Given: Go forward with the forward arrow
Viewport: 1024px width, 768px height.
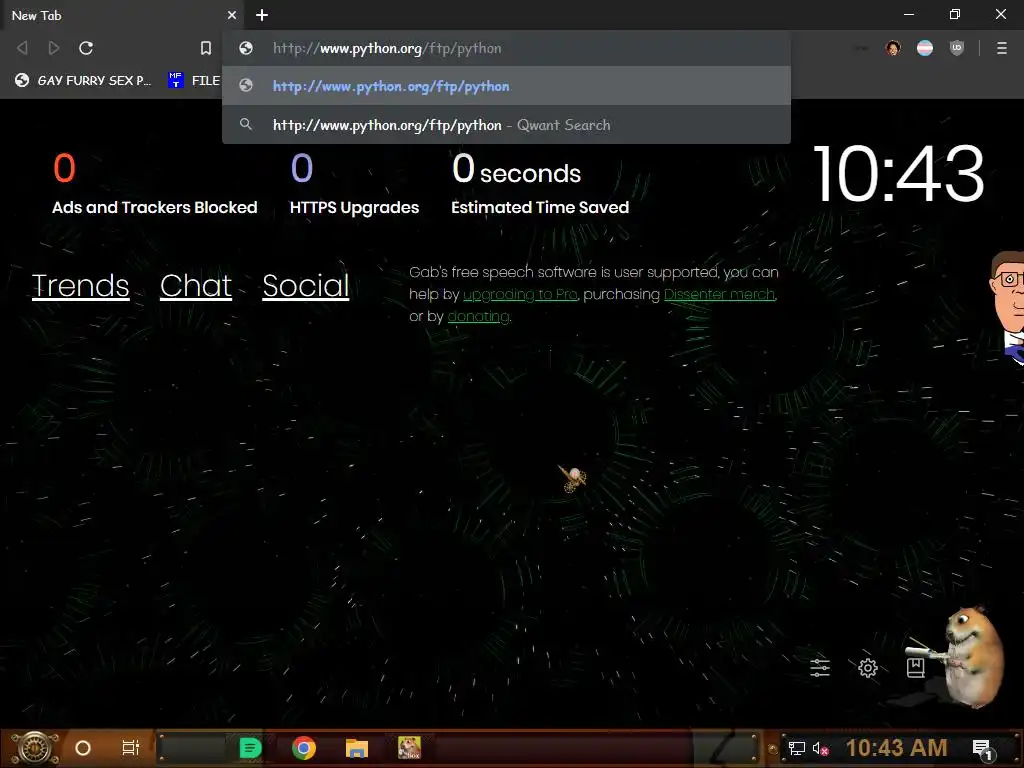Looking at the screenshot, I should click(x=54, y=48).
